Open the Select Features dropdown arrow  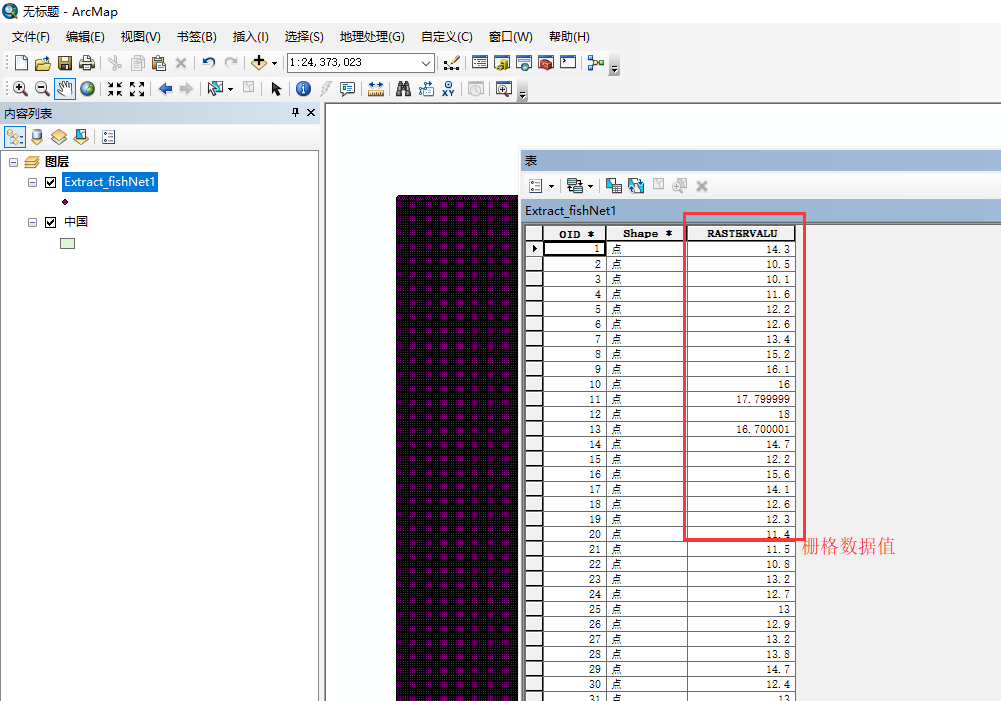click(230, 89)
